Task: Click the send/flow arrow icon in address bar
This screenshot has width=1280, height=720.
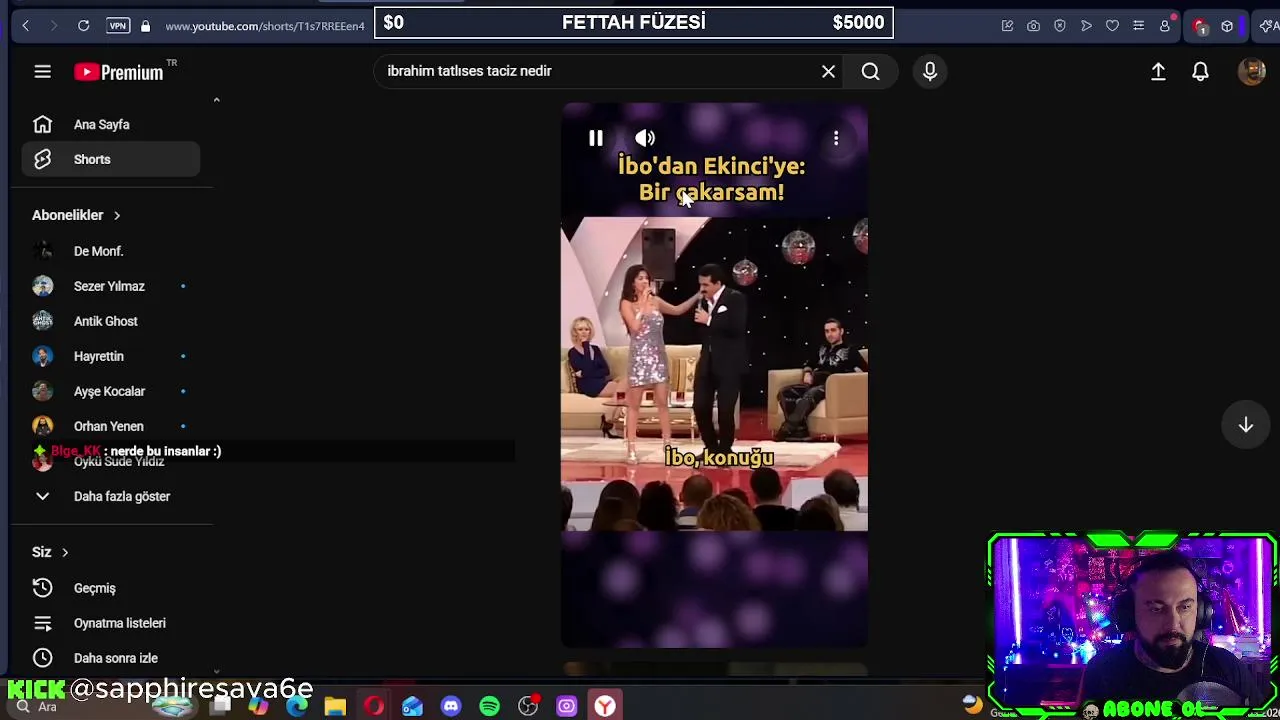Action: point(1086,25)
